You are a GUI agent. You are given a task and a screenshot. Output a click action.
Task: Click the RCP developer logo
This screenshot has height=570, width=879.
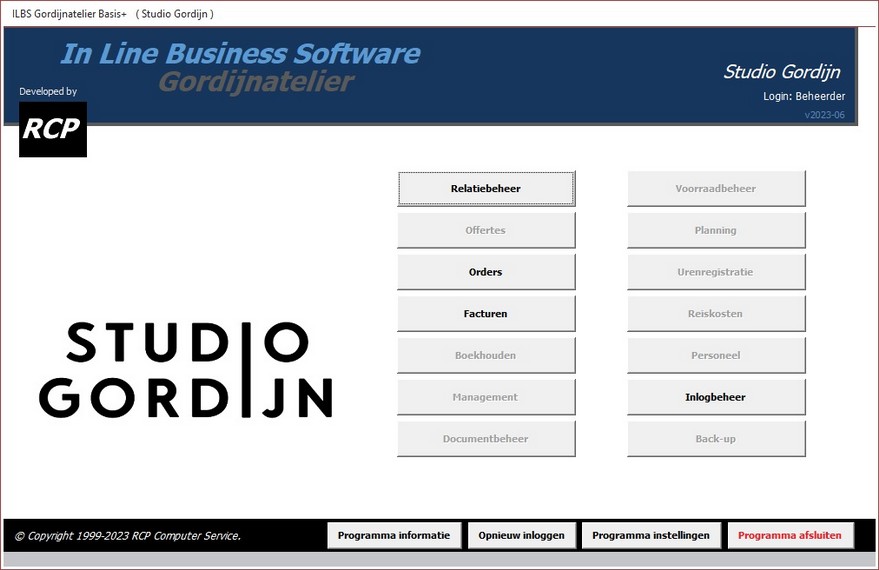pyautogui.click(x=53, y=129)
